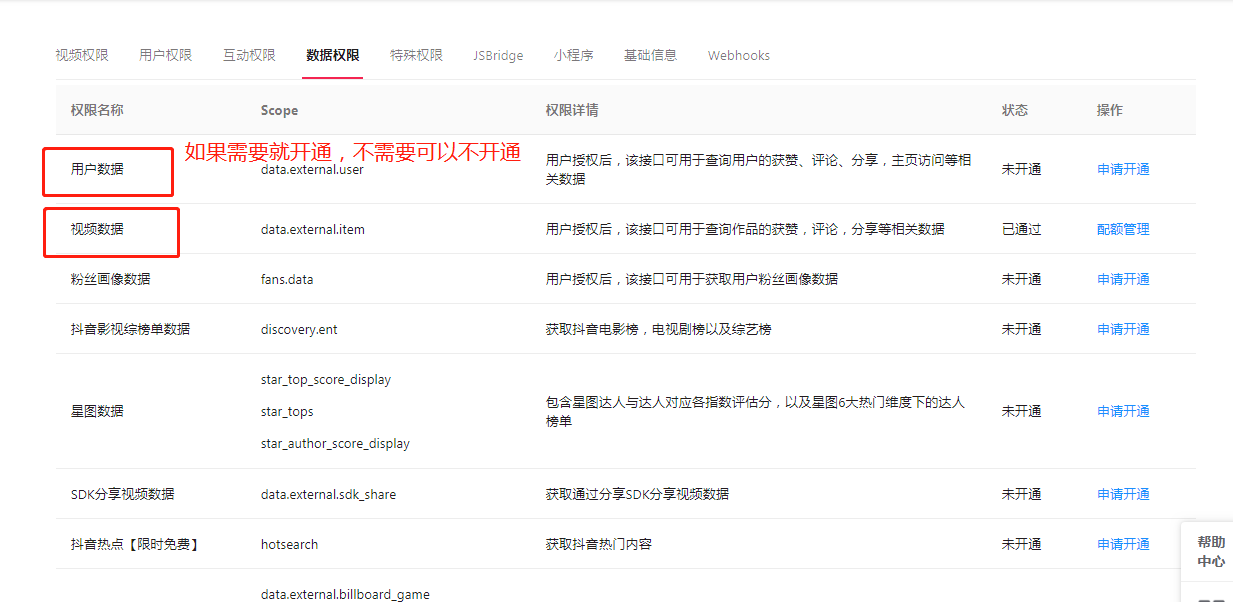Click the 状态 column header
This screenshot has height=602, width=1233.
[x=1015, y=110]
